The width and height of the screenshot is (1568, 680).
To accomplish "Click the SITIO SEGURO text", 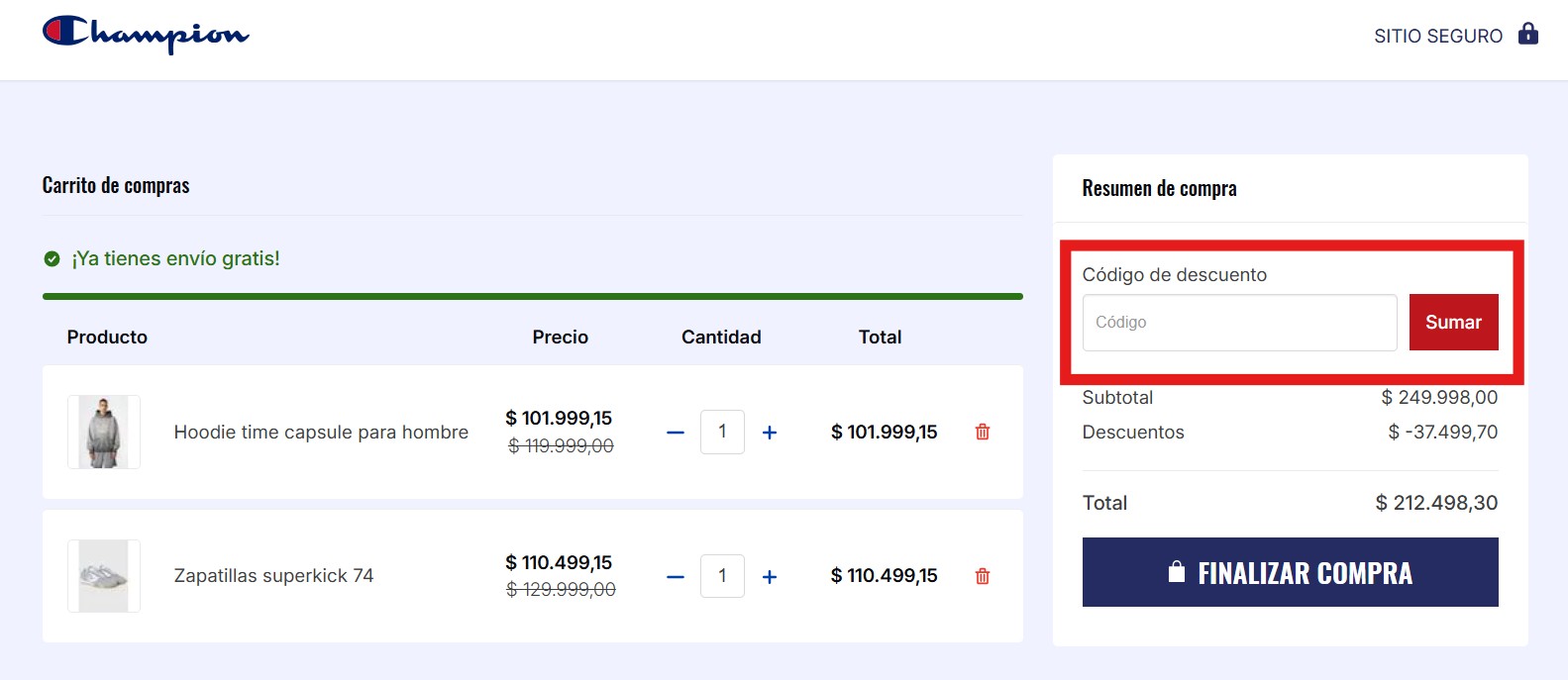I will (x=1437, y=37).
